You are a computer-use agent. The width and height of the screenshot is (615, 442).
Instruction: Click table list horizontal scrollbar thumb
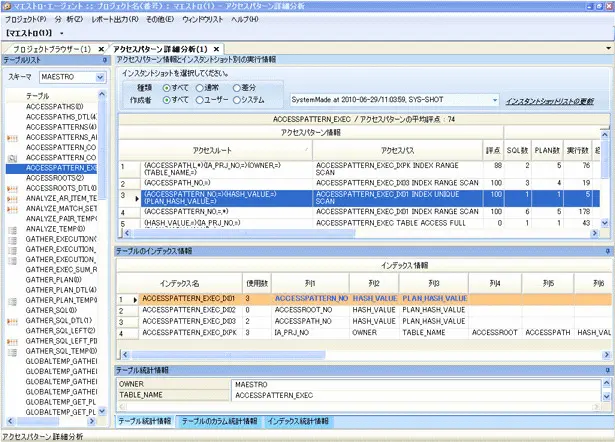38,421
